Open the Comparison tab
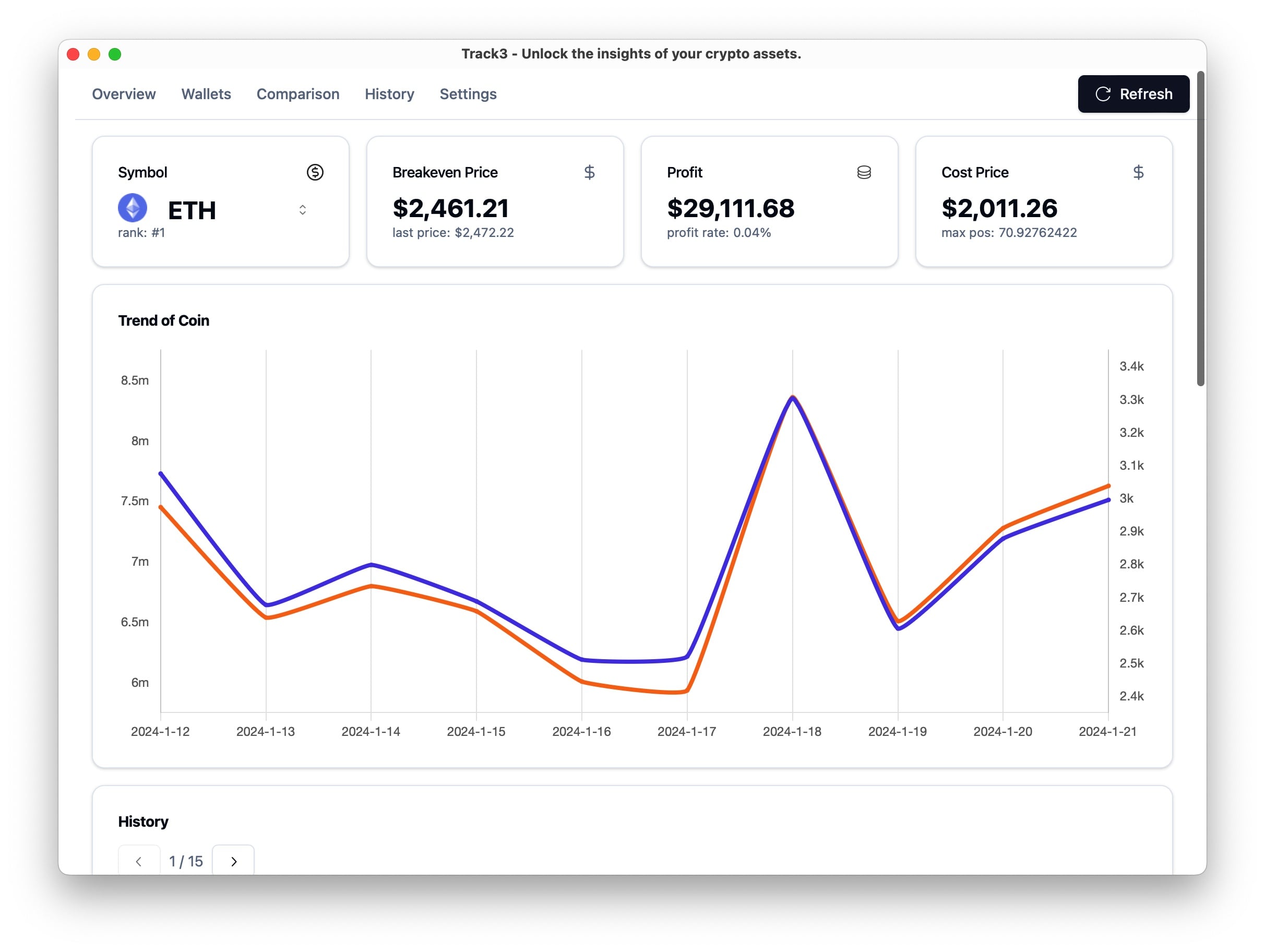Image resolution: width=1265 pixels, height=952 pixels. tap(297, 94)
